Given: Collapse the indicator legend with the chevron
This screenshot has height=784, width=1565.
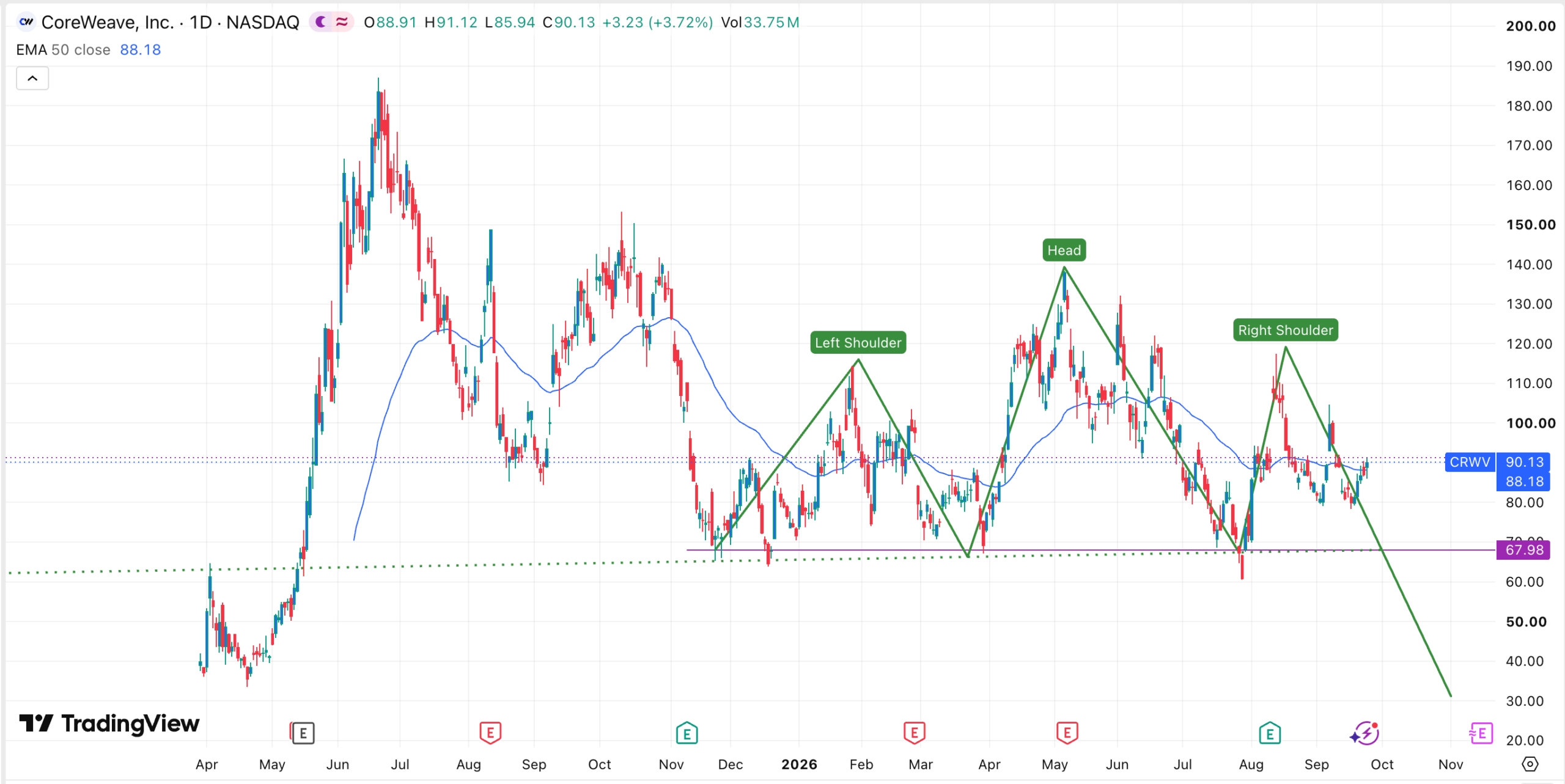Looking at the screenshot, I should [32, 78].
